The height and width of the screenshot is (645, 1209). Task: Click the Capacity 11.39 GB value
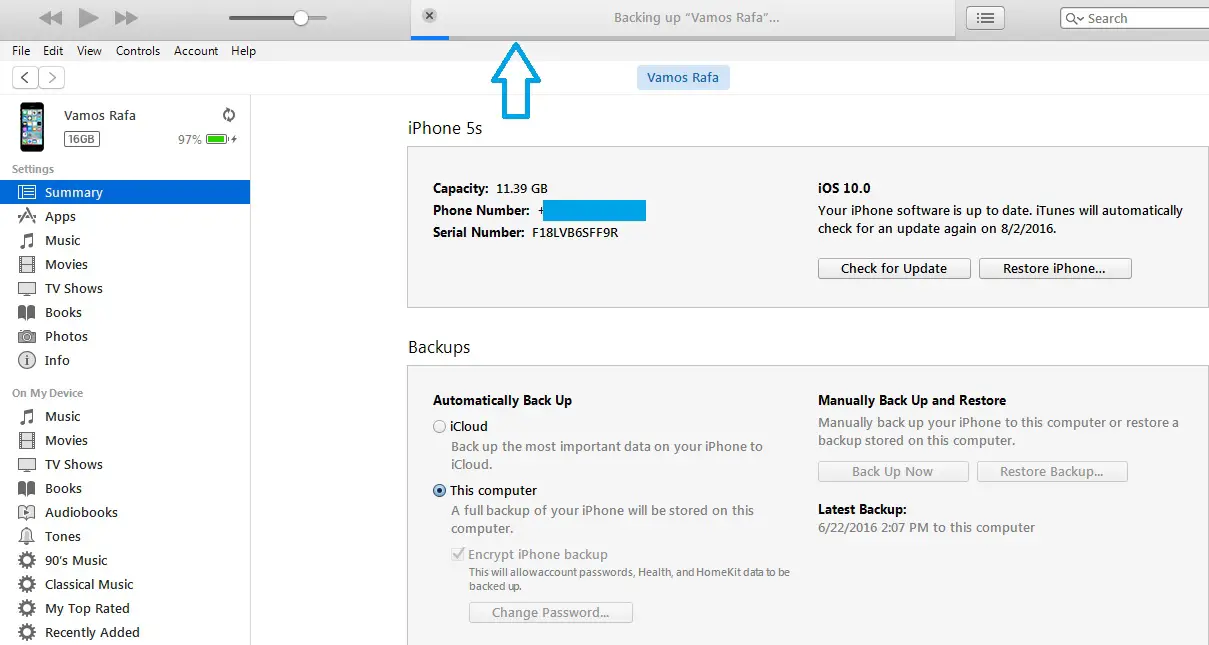pyautogui.click(x=522, y=188)
